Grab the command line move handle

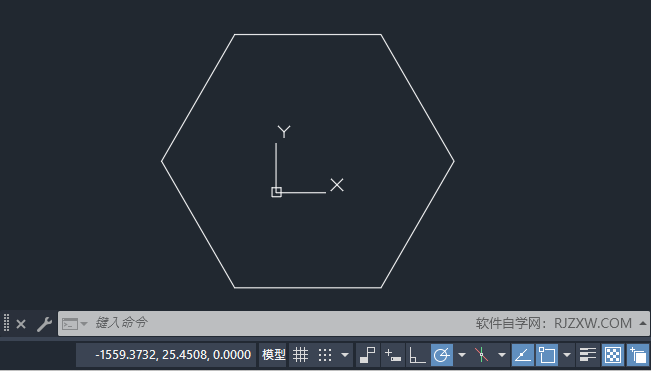tap(6, 323)
